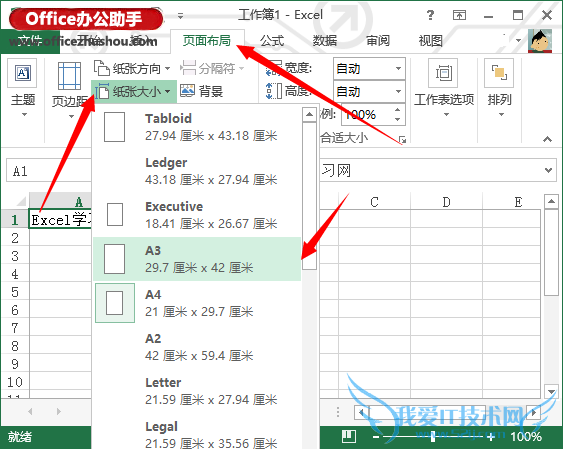This screenshot has height=449, width=563.
Task: Open the Themes dropdown arrow
Action: tap(24, 114)
